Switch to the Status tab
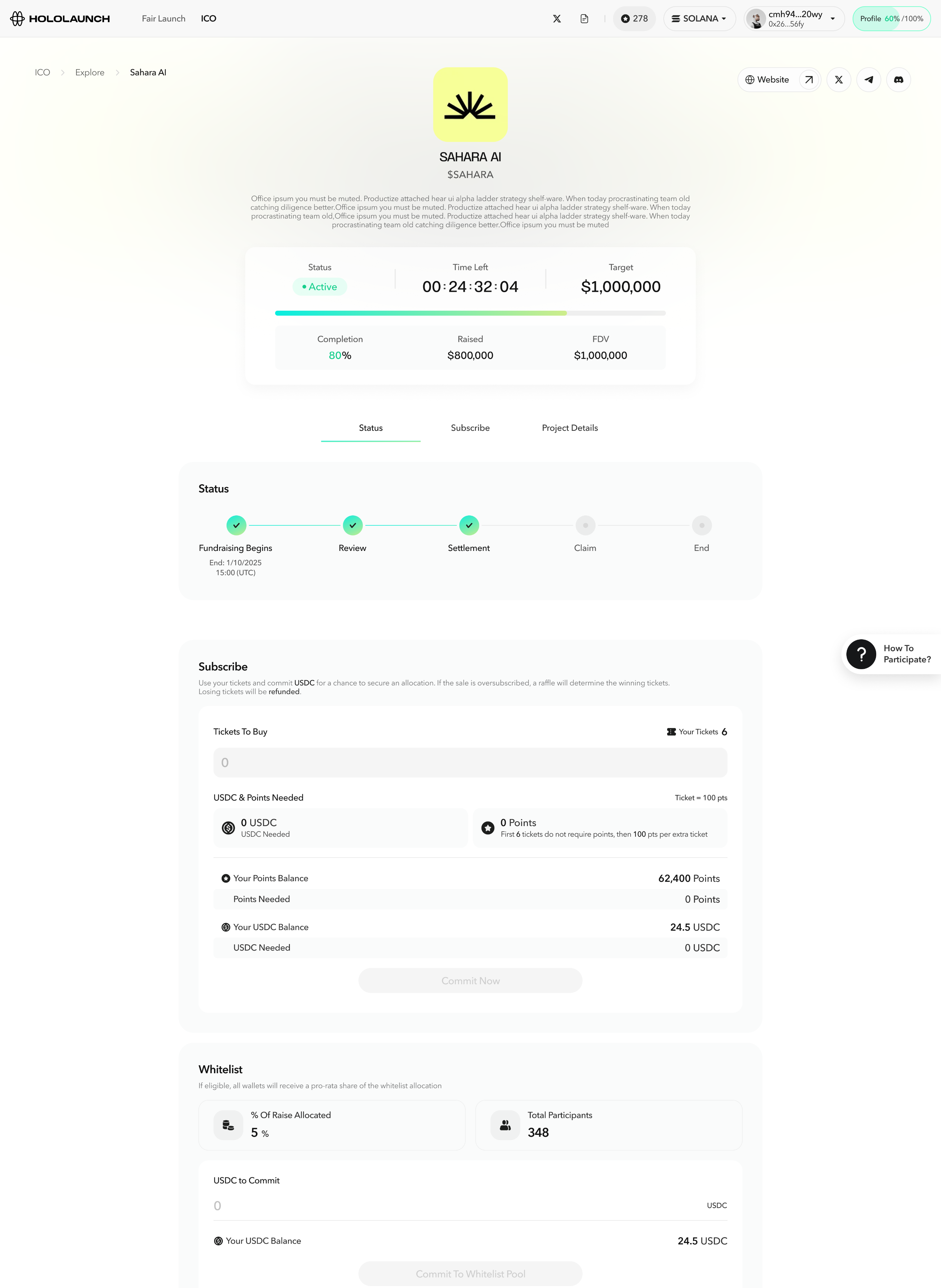941x1288 pixels. pyautogui.click(x=371, y=428)
